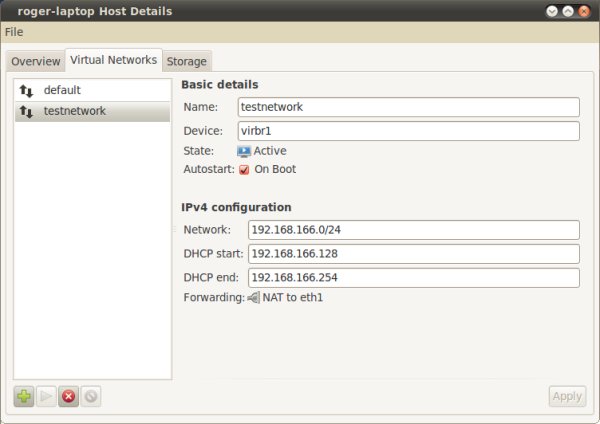Click the DHCP start field
The width and height of the screenshot is (600, 424).
tap(413, 254)
